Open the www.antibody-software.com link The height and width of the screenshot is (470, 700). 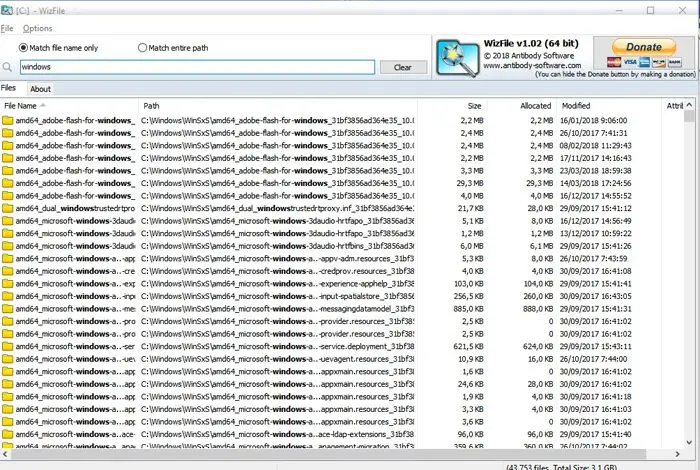[x=532, y=65]
